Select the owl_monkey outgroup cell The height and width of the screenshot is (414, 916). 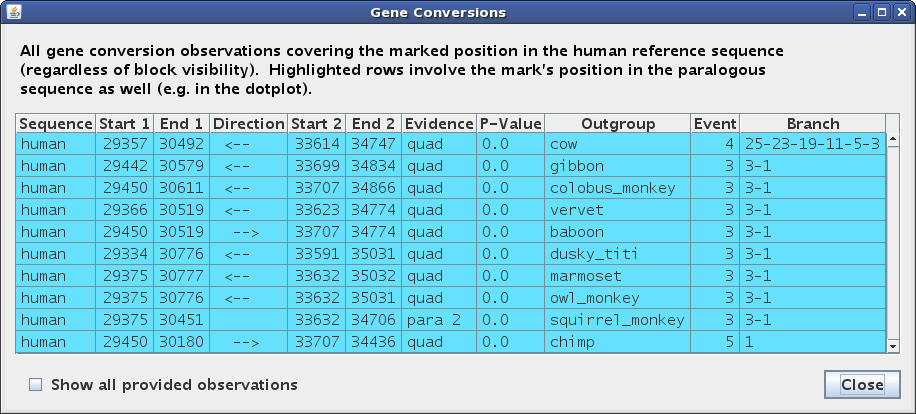pos(617,298)
